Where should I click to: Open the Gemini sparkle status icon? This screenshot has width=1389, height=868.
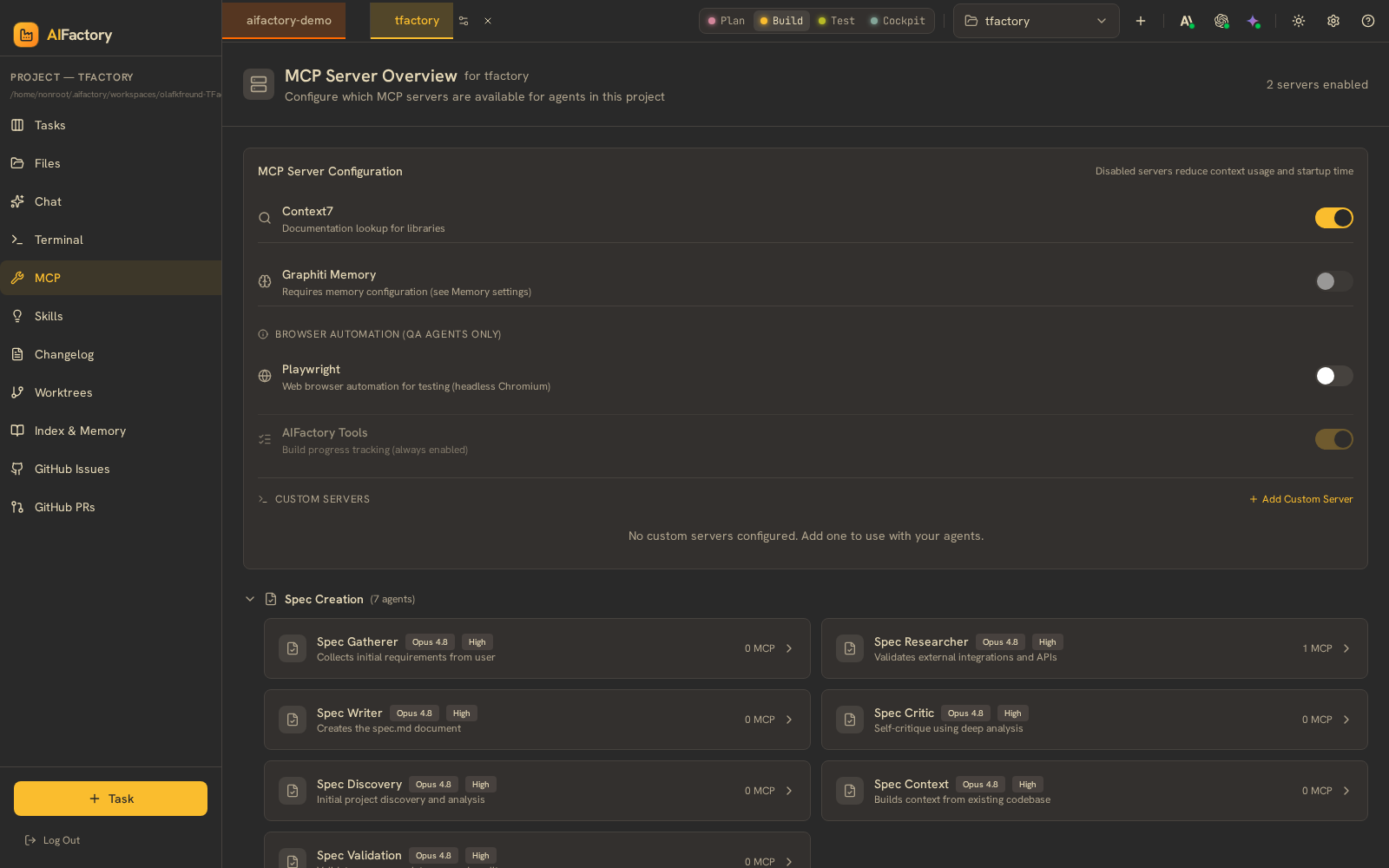(x=1254, y=21)
